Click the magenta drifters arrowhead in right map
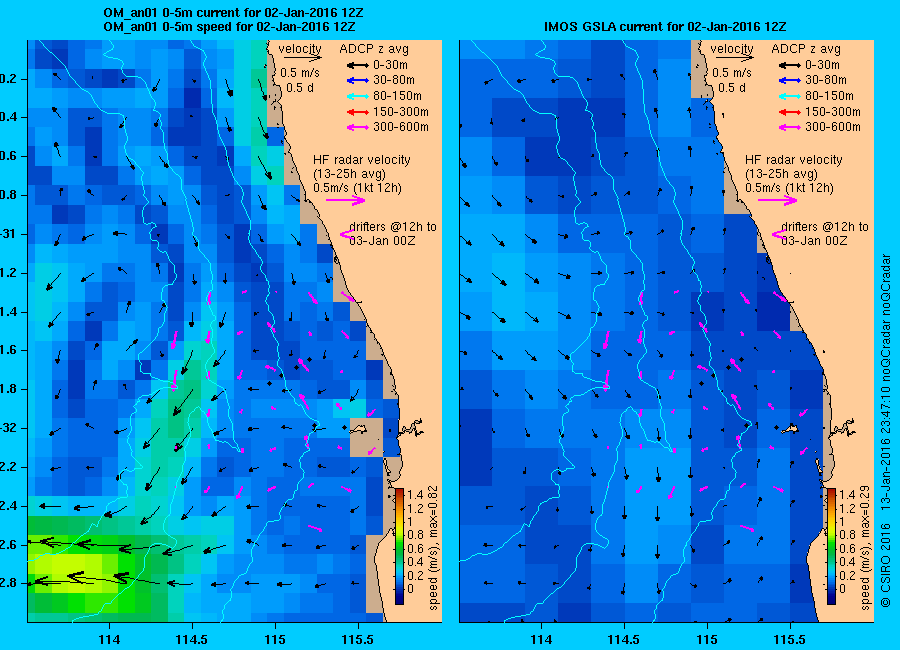Viewport: 900px width, 650px height. pyautogui.click(x=778, y=234)
